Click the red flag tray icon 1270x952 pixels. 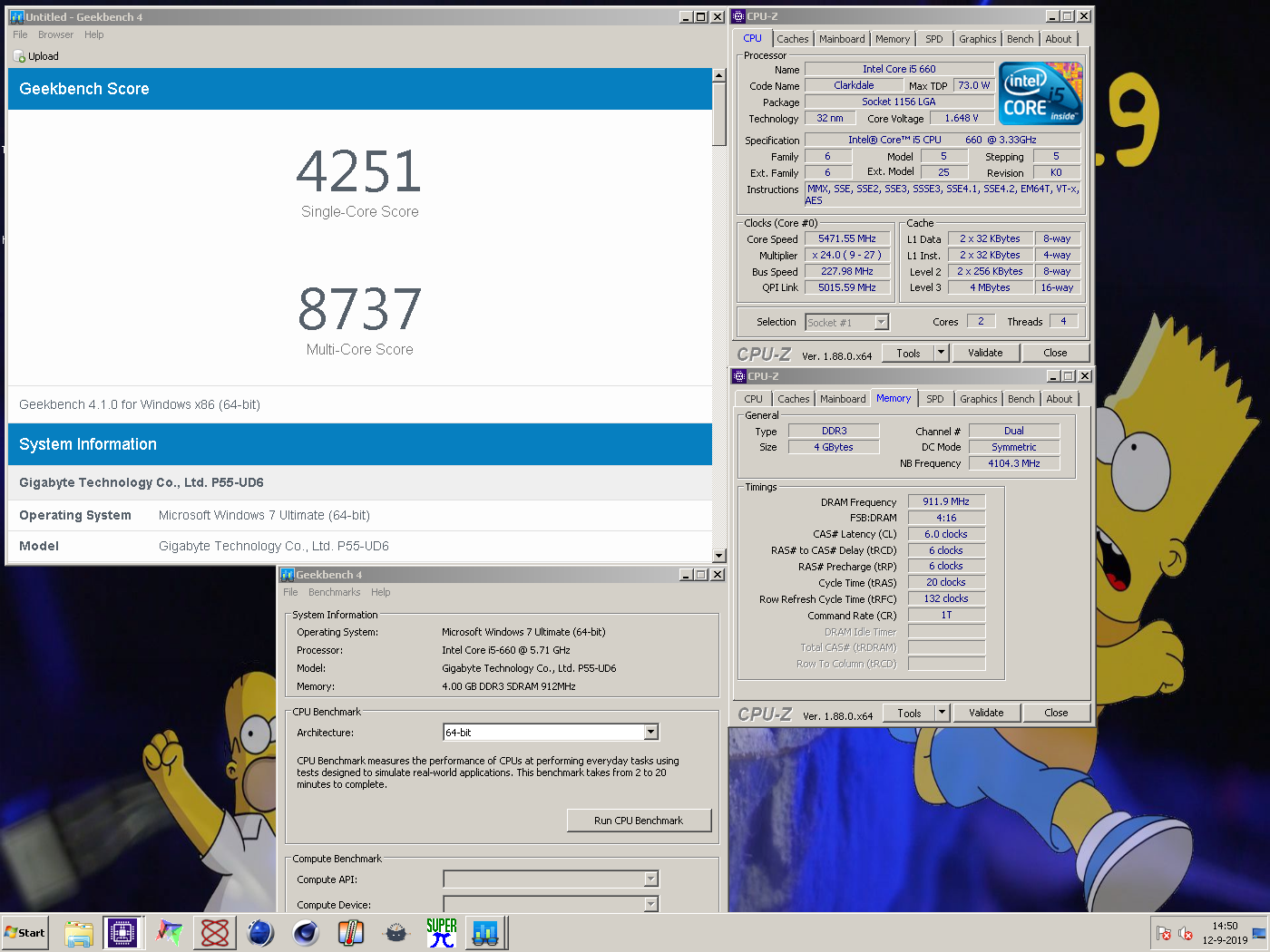[1164, 933]
